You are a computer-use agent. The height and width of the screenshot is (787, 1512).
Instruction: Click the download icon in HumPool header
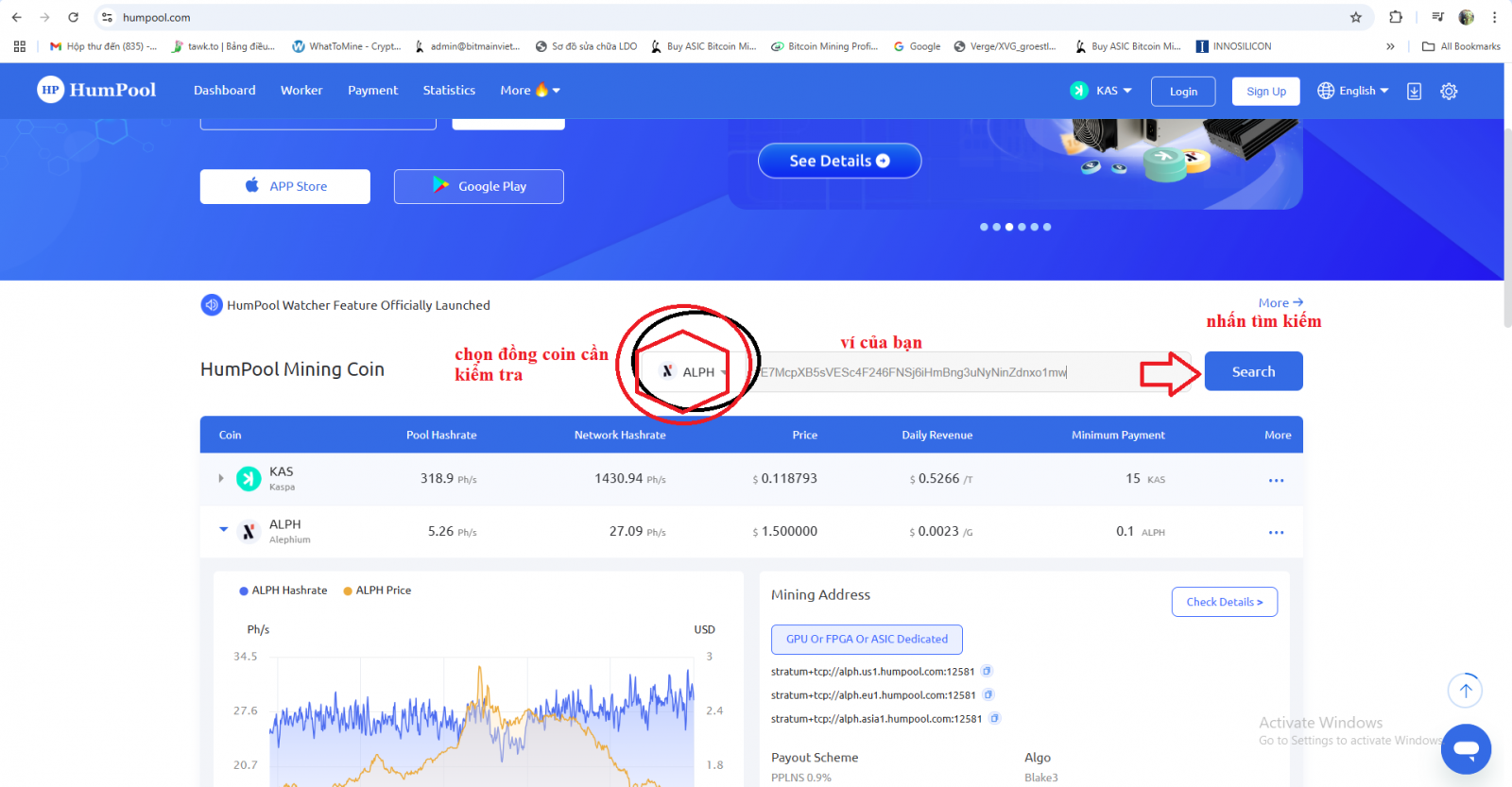(x=1414, y=91)
